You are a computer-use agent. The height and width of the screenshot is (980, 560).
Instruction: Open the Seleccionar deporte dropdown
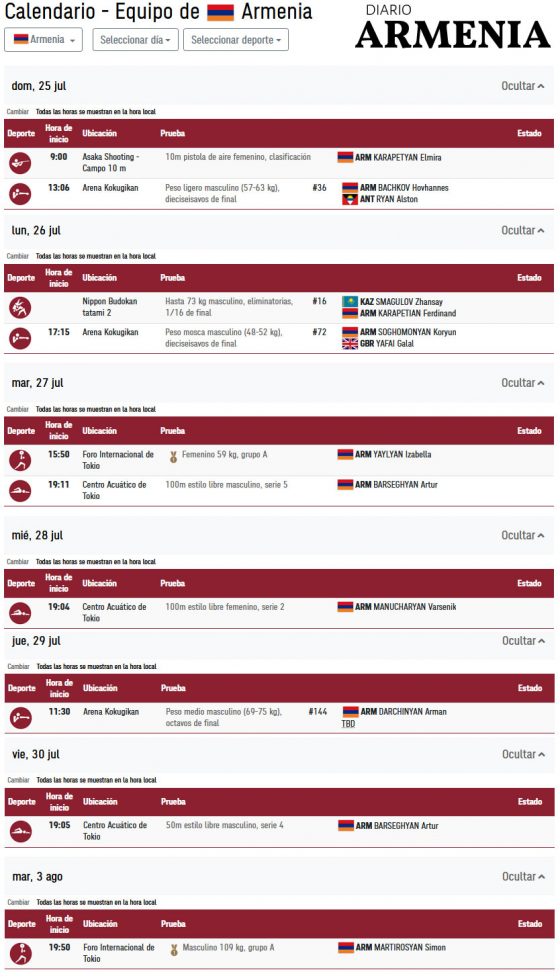[236, 40]
